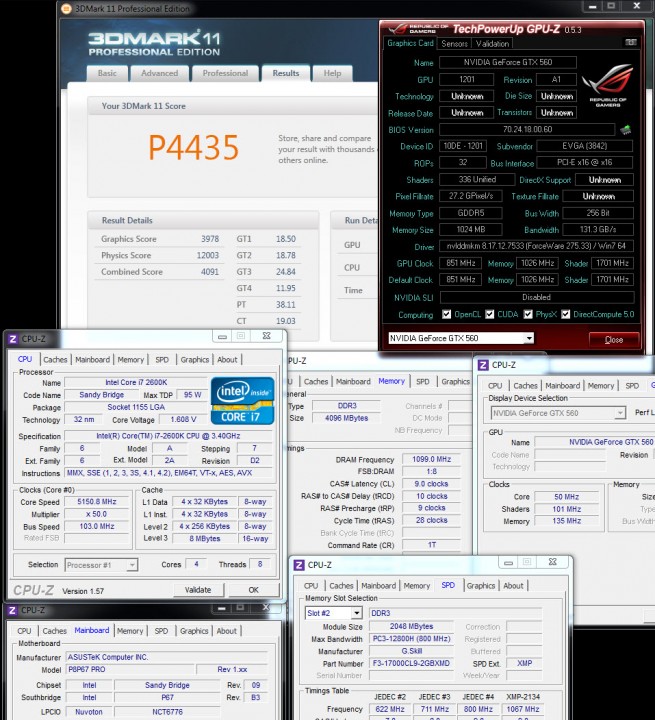
Task: Click the Bus Speed value 103.0 MHz
Action: 97,526
